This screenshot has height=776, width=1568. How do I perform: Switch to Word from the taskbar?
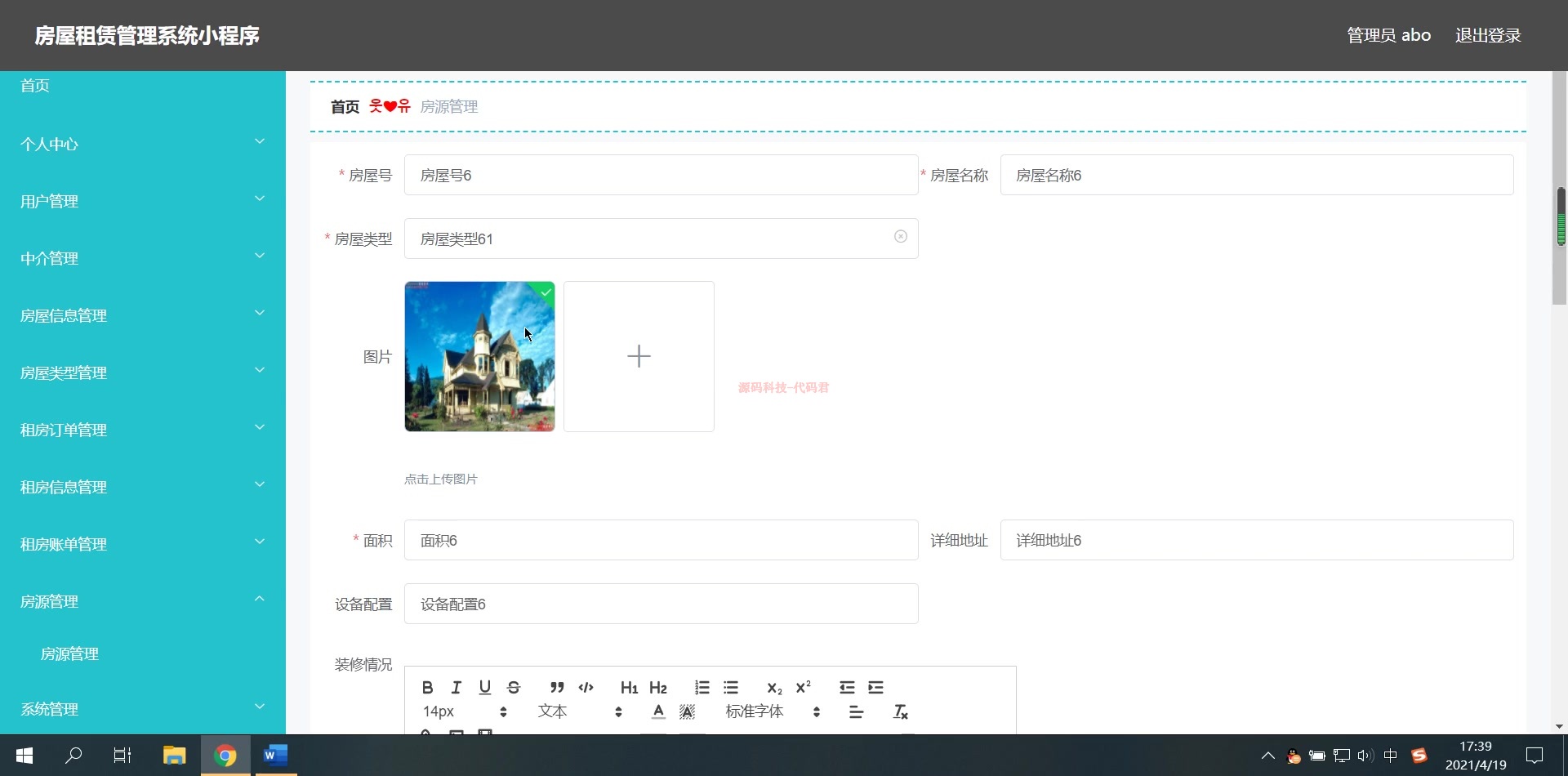[275, 756]
